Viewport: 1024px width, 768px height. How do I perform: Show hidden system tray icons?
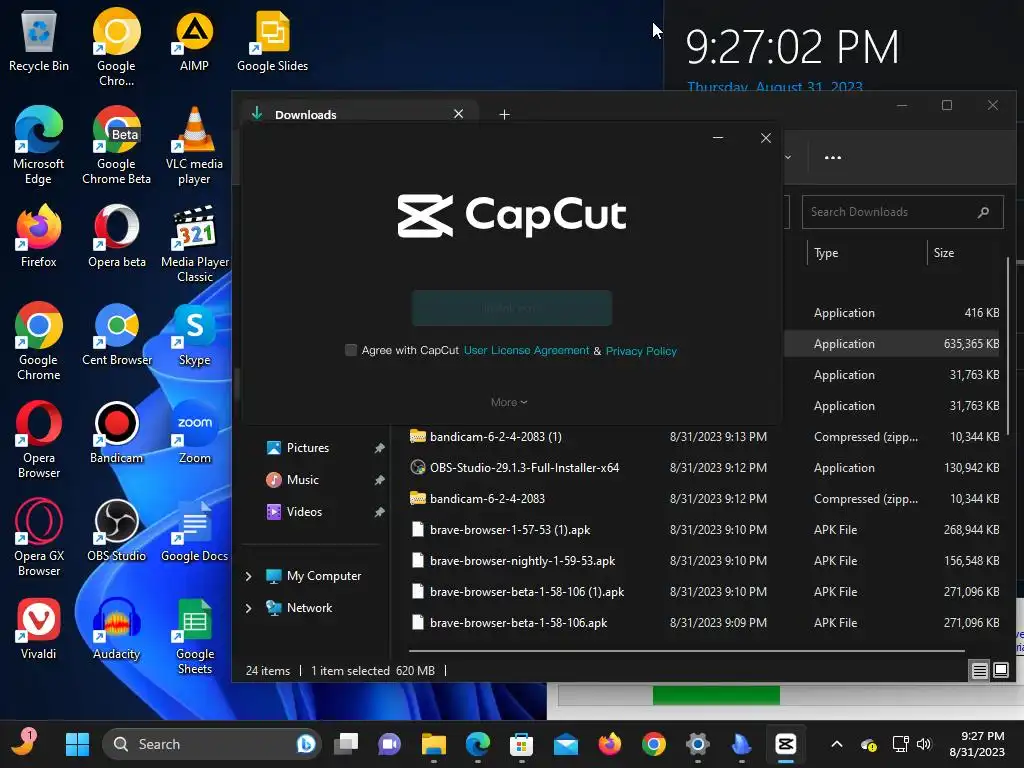pyautogui.click(x=837, y=744)
